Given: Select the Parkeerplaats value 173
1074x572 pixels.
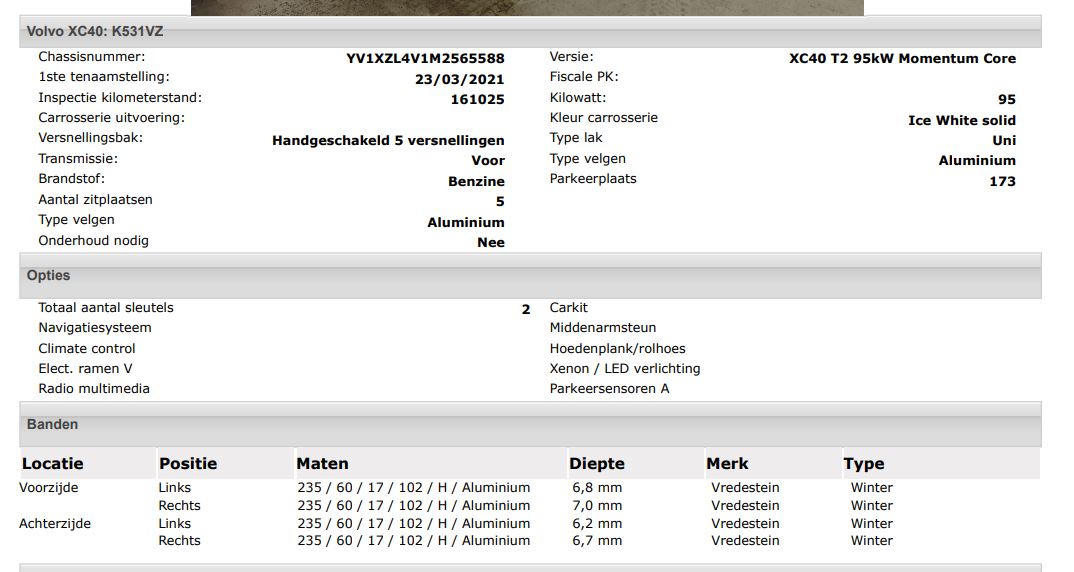Looking at the screenshot, I should (x=1002, y=181).
